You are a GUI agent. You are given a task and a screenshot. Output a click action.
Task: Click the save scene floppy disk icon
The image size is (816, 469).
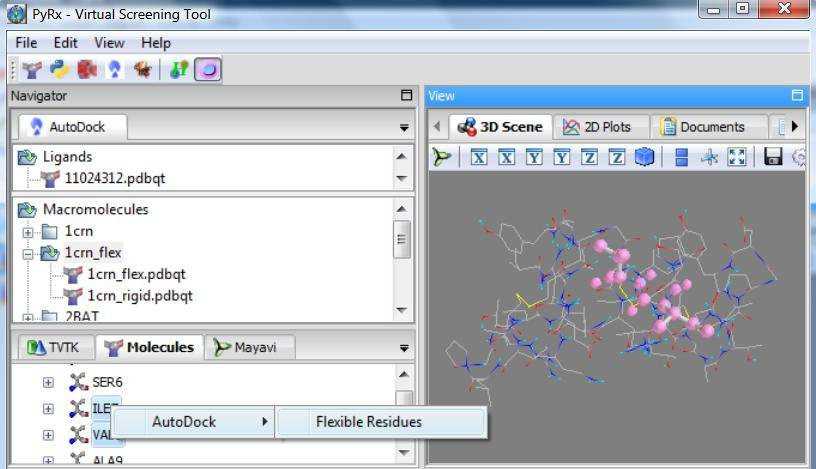pyautogui.click(x=773, y=157)
